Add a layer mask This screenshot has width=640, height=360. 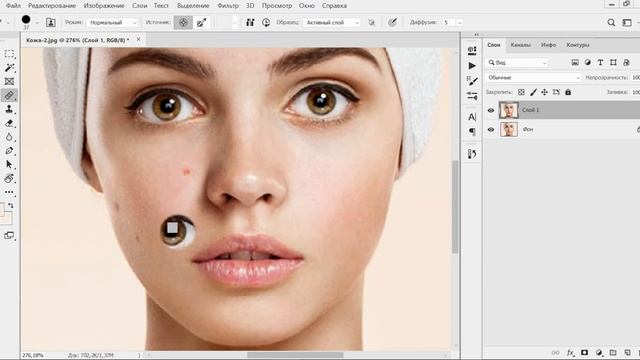[x=584, y=353]
